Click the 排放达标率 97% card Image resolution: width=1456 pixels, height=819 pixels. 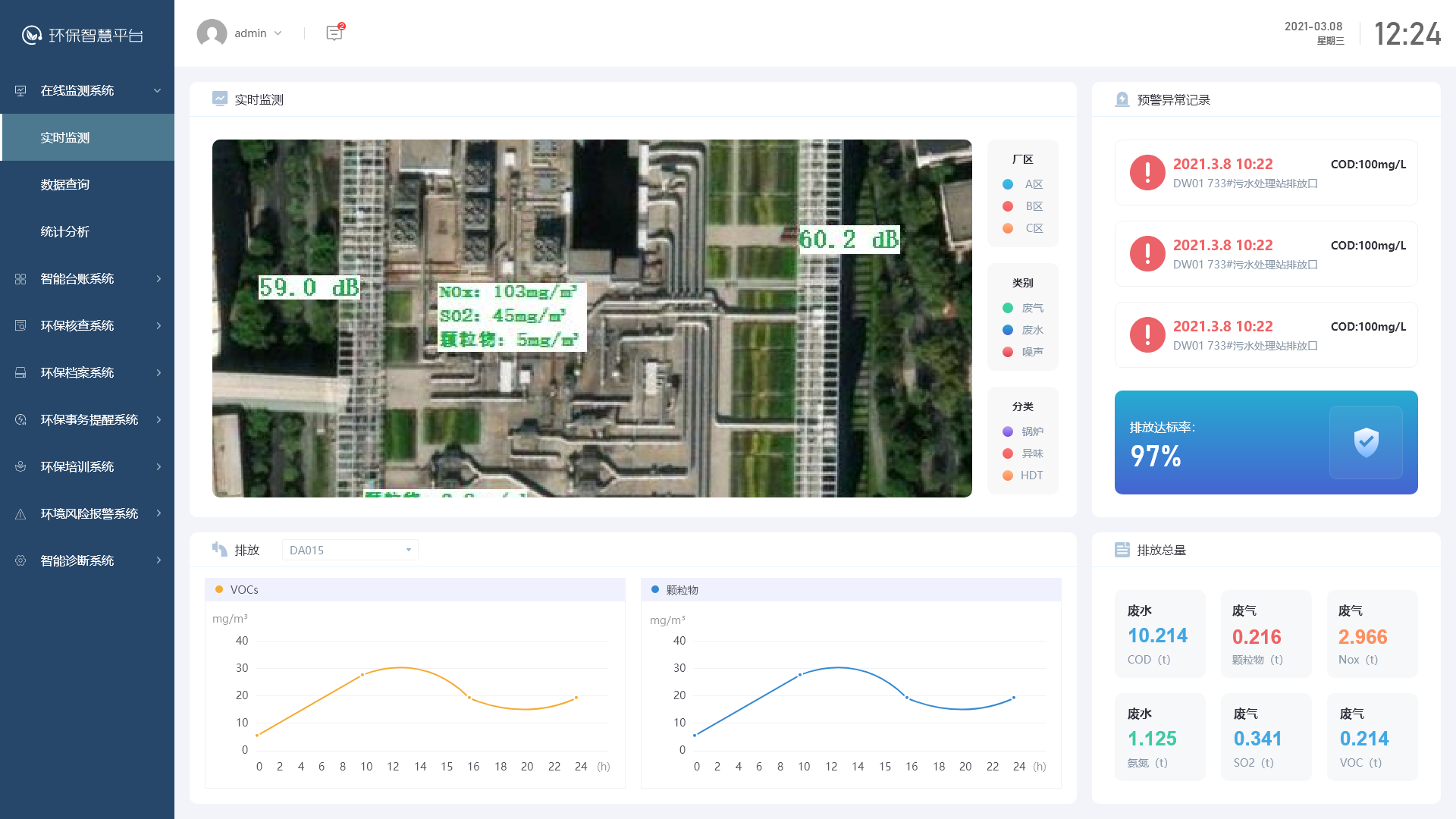pos(1266,442)
